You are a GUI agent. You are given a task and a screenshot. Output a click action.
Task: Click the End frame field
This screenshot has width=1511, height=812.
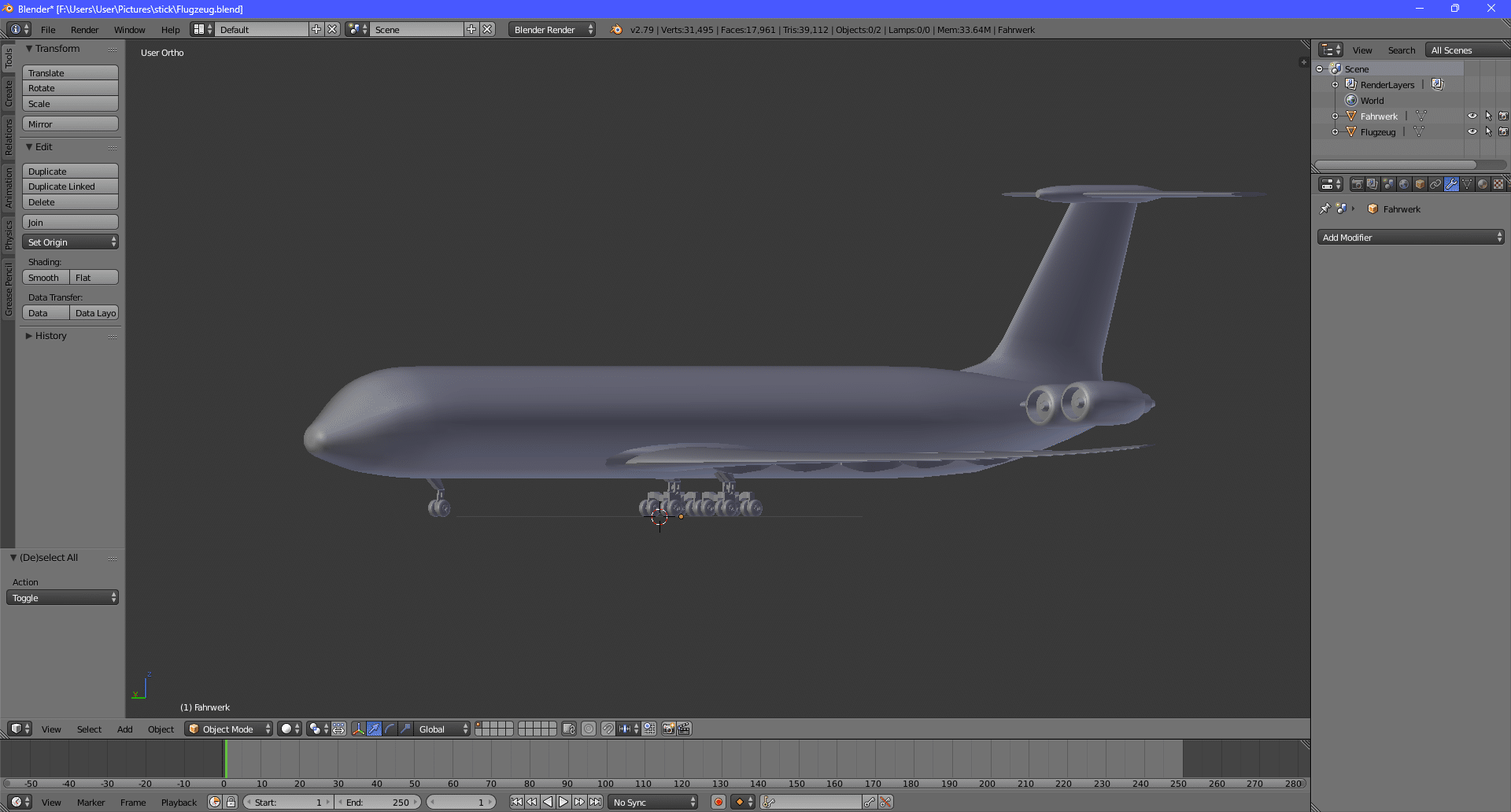378,802
